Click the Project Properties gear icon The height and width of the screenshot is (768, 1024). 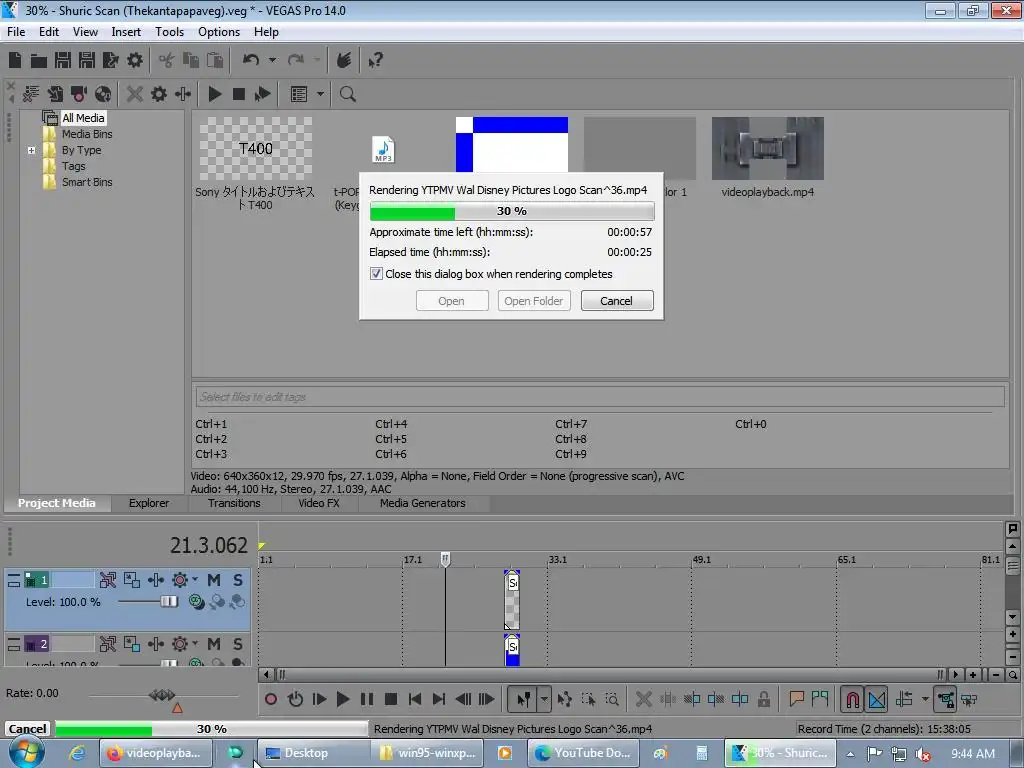[x=135, y=61]
